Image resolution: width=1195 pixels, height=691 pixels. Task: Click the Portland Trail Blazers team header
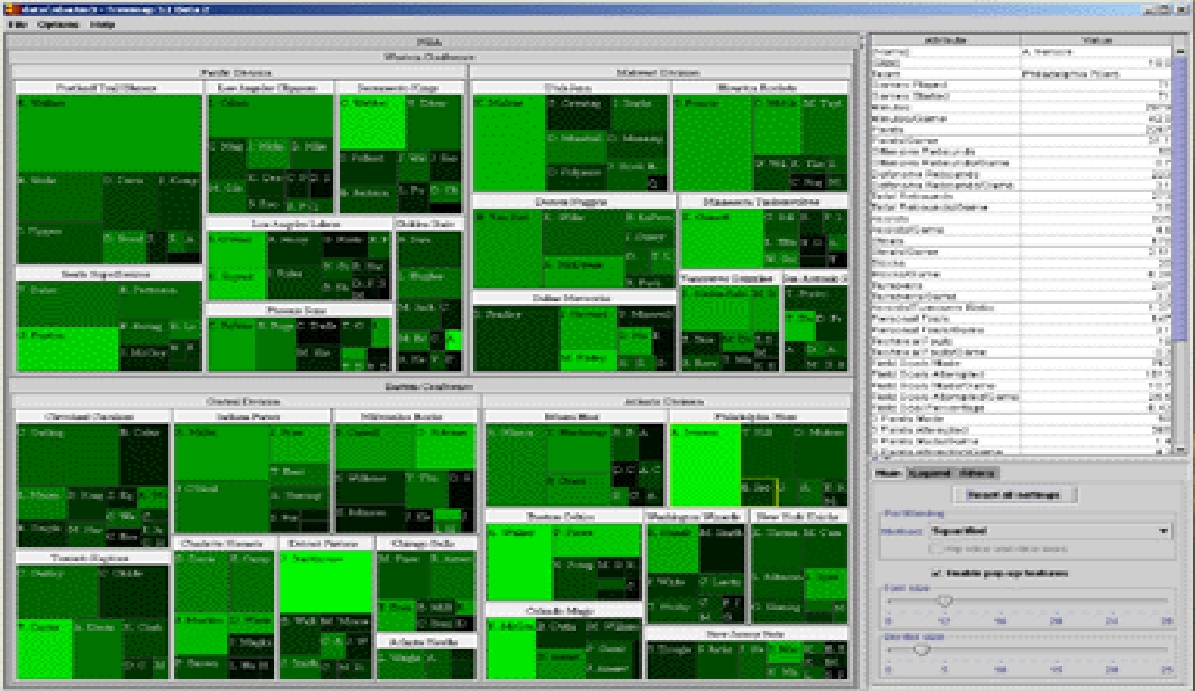point(108,88)
